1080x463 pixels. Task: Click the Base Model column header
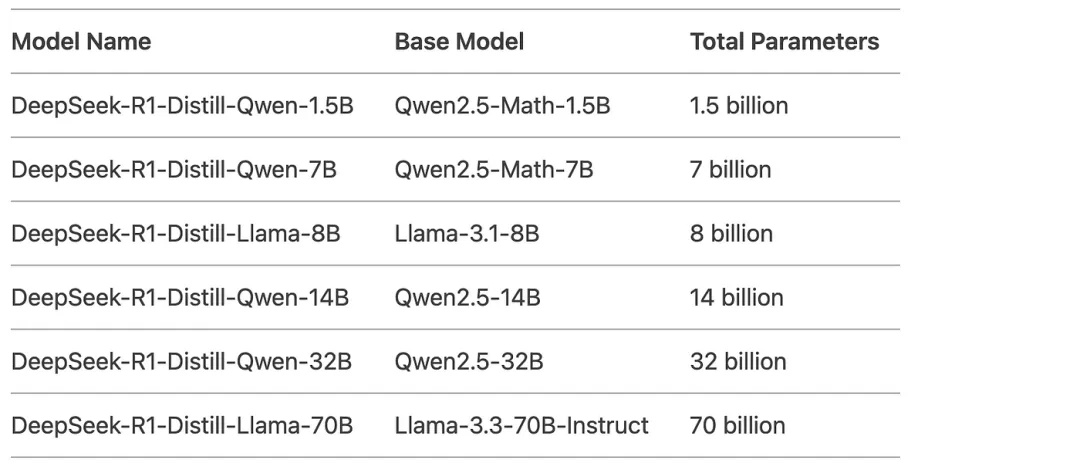pyautogui.click(x=459, y=41)
